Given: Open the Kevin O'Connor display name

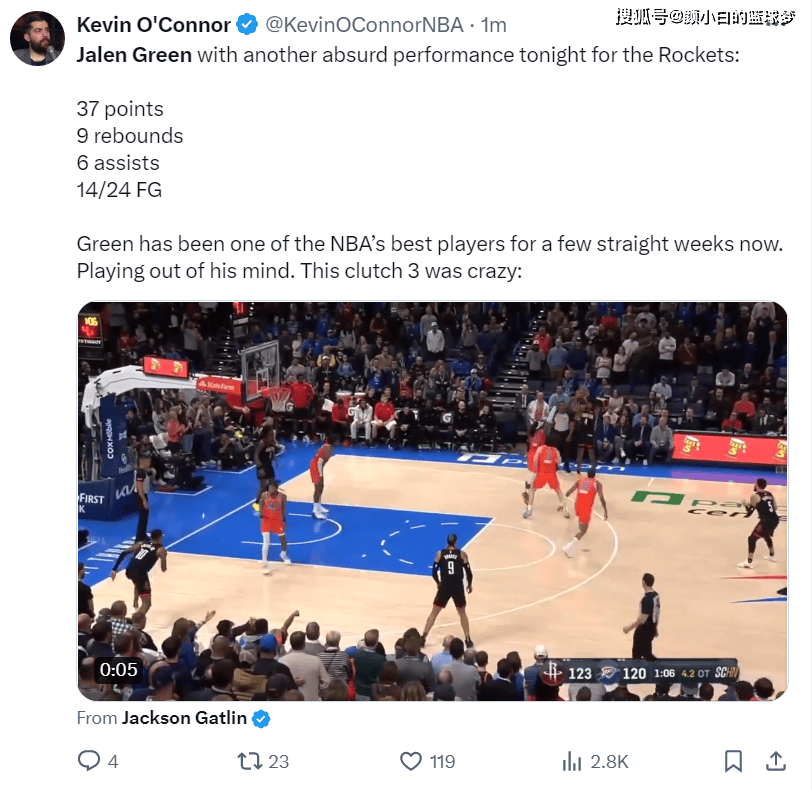Looking at the screenshot, I should [x=153, y=24].
